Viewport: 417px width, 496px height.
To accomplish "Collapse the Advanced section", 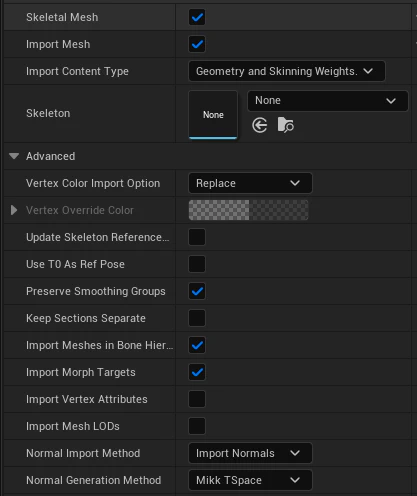I will point(14,156).
